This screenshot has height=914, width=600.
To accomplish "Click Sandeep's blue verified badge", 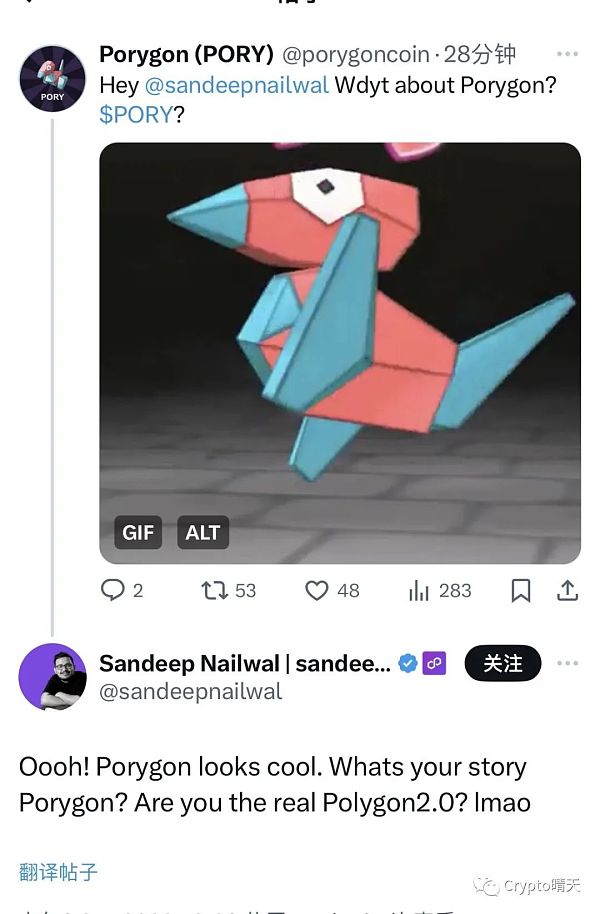I will (408, 663).
